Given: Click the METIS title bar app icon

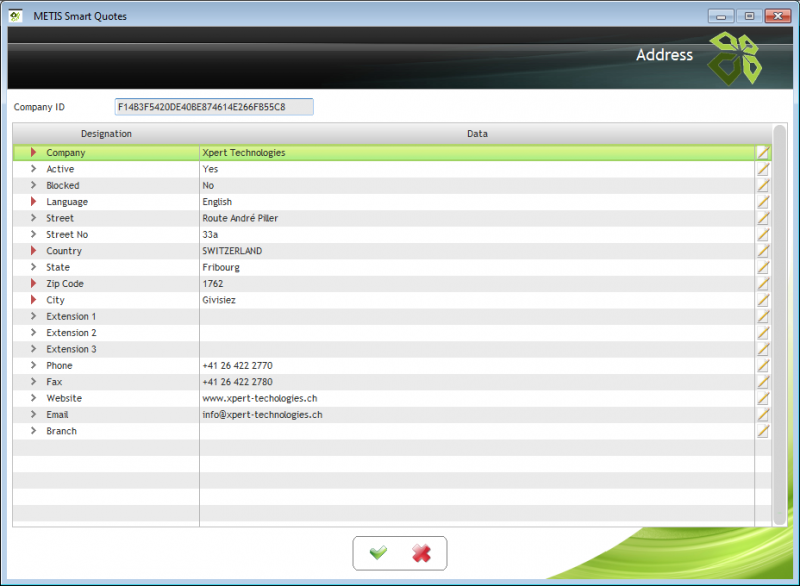Looking at the screenshot, I should coord(15,16).
